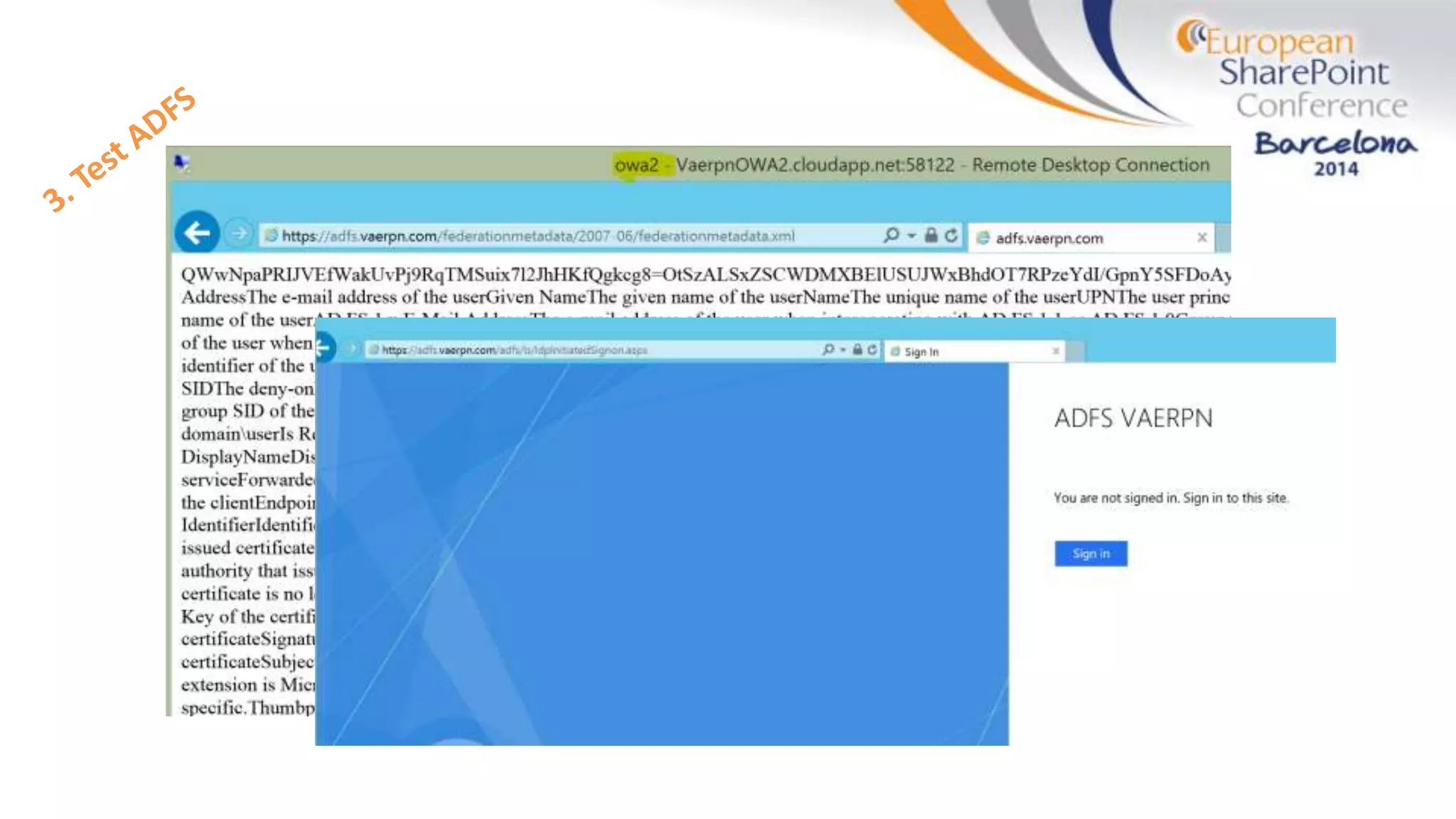Click search magnifier in the Sign In window address bar
The width and height of the screenshot is (1456, 819).
(x=828, y=350)
